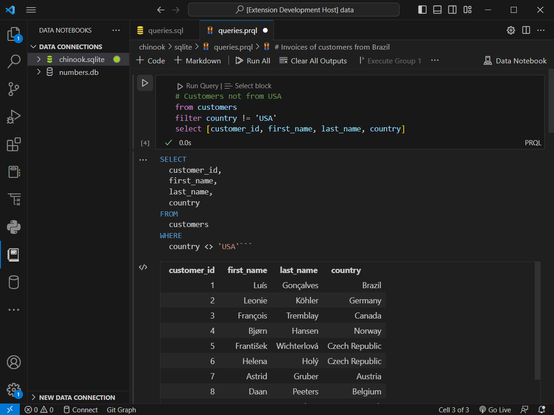Open the Python icon in activity bar
Image resolution: width=554 pixels, height=415 pixels.
tap(14, 227)
